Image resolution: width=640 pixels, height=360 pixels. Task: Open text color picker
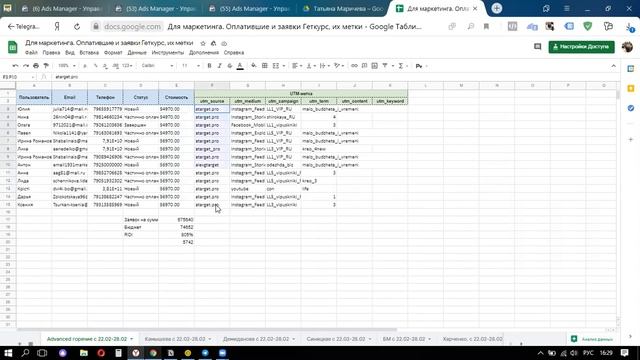coord(240,66)
